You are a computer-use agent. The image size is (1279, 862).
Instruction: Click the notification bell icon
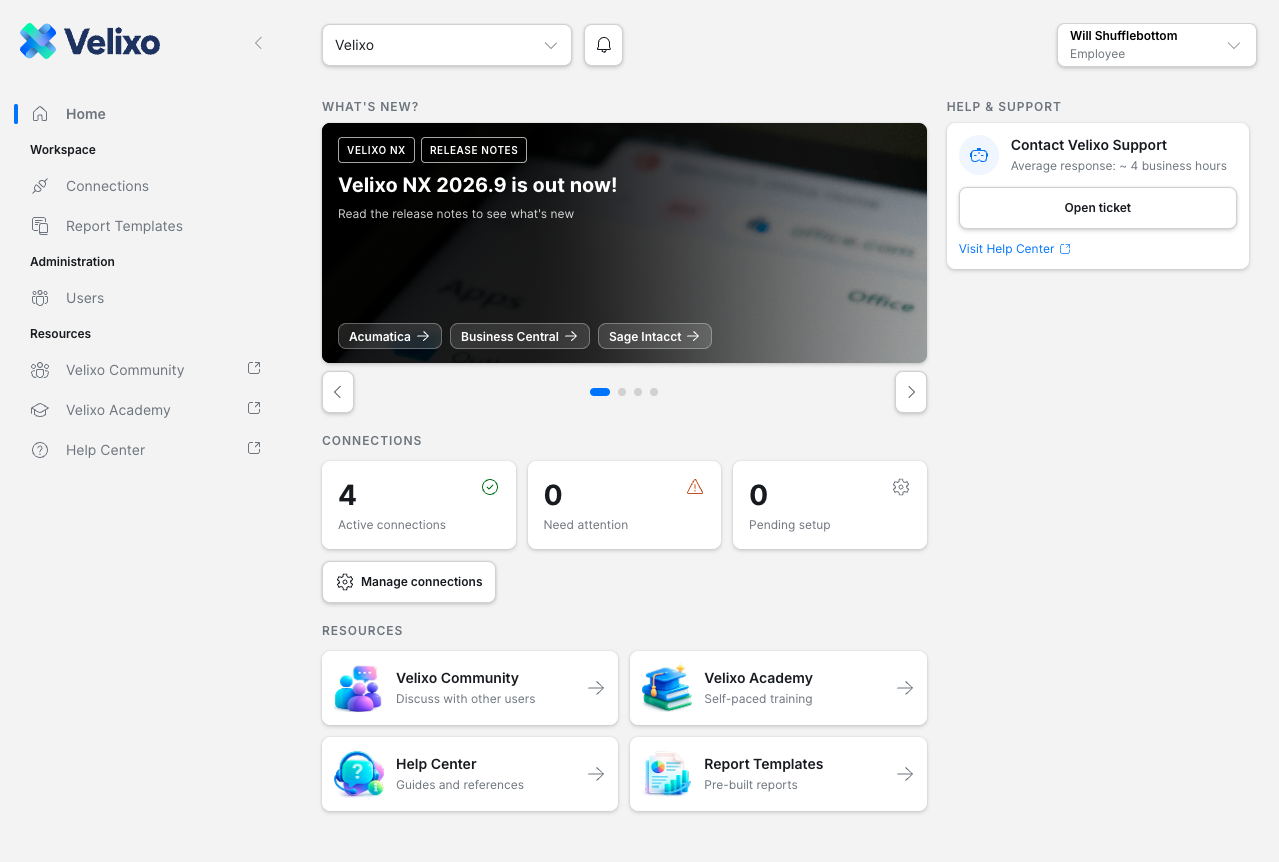click(603, 45)
